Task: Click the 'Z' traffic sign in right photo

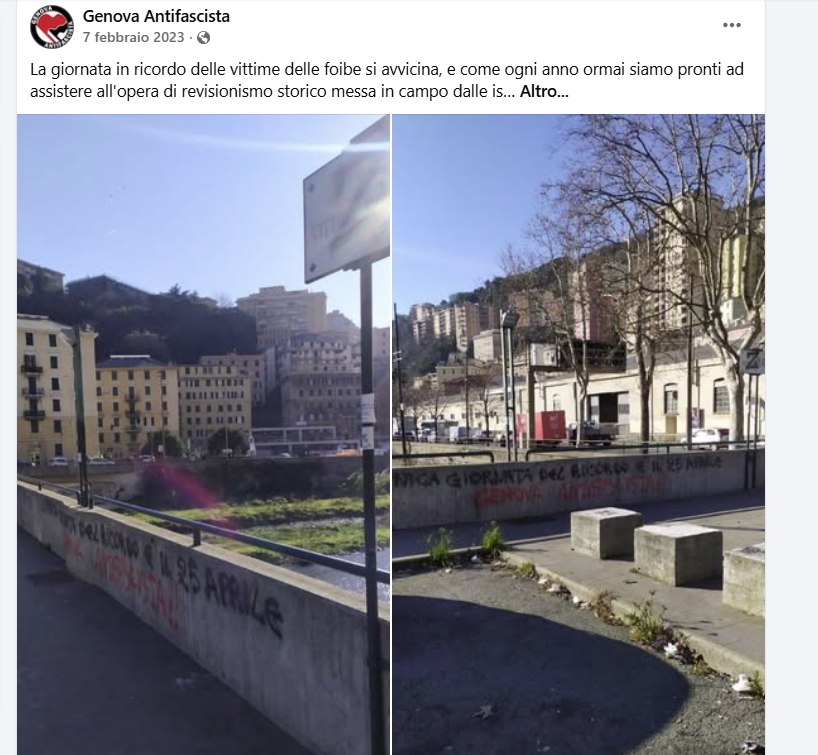Action: click(753, 362)
